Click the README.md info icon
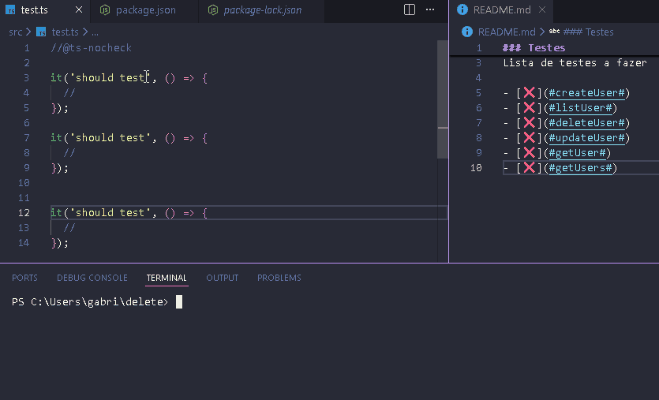This screenshot has height=400, width=659. click(462, 10)
